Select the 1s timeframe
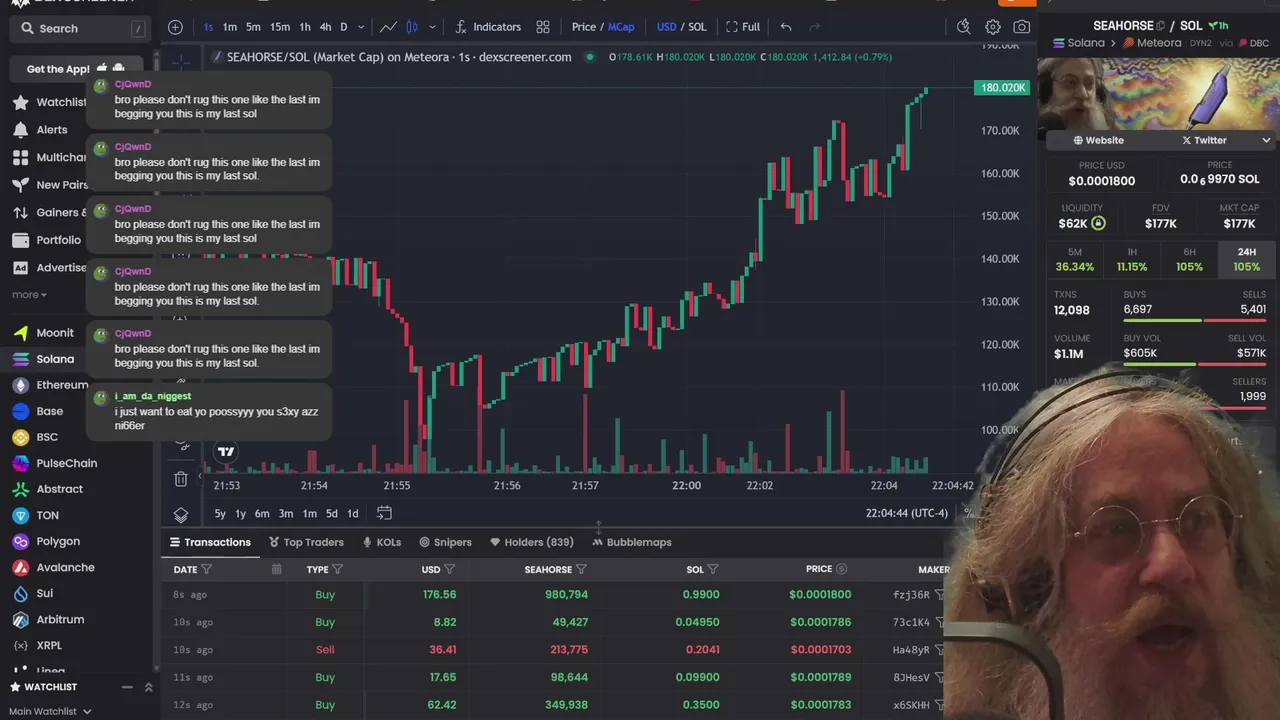Image resolution: width=1280 pixels, height=720 pixels. pos(208,27)
